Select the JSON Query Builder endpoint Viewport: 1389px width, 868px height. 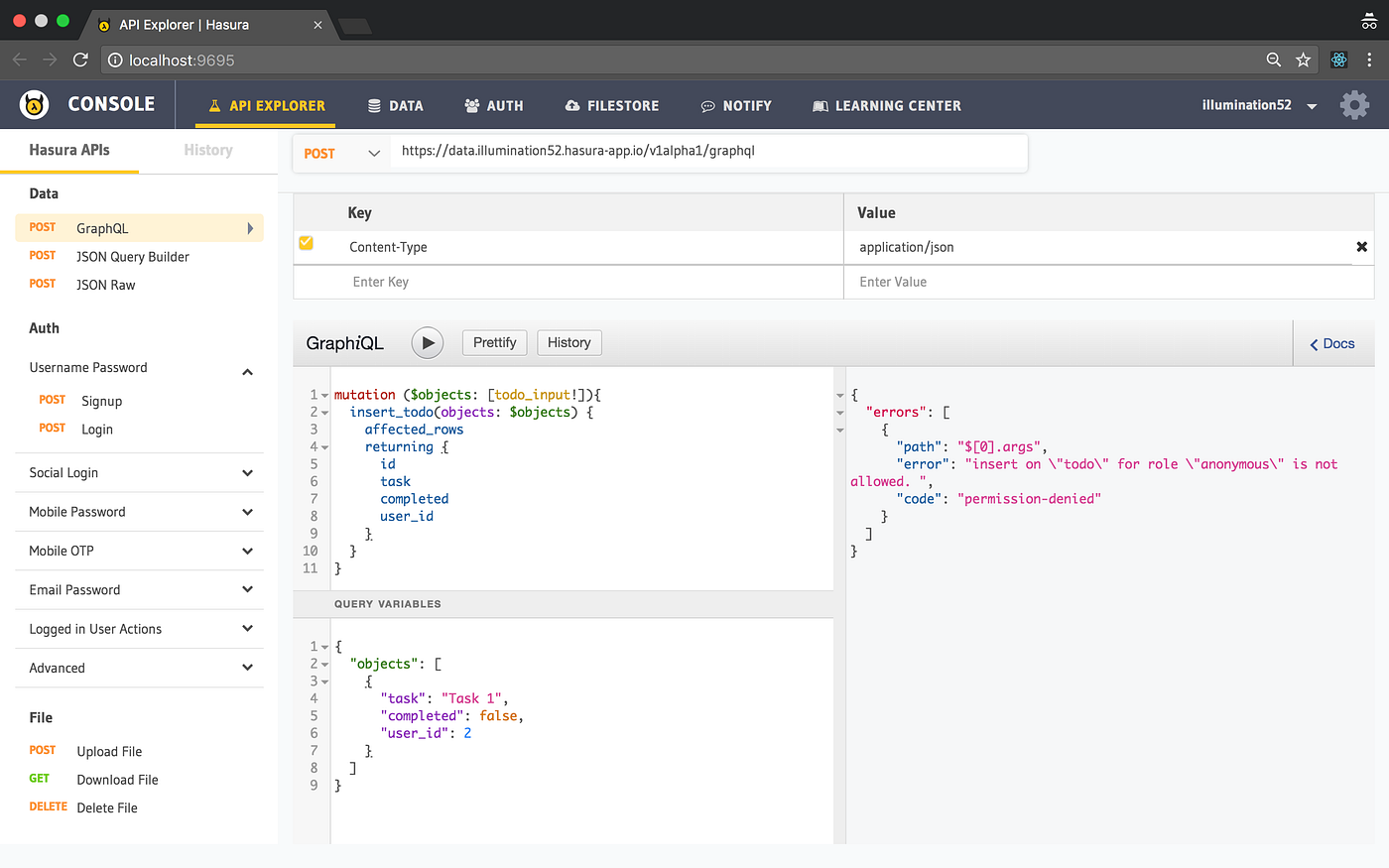click(x=133, y=256)
